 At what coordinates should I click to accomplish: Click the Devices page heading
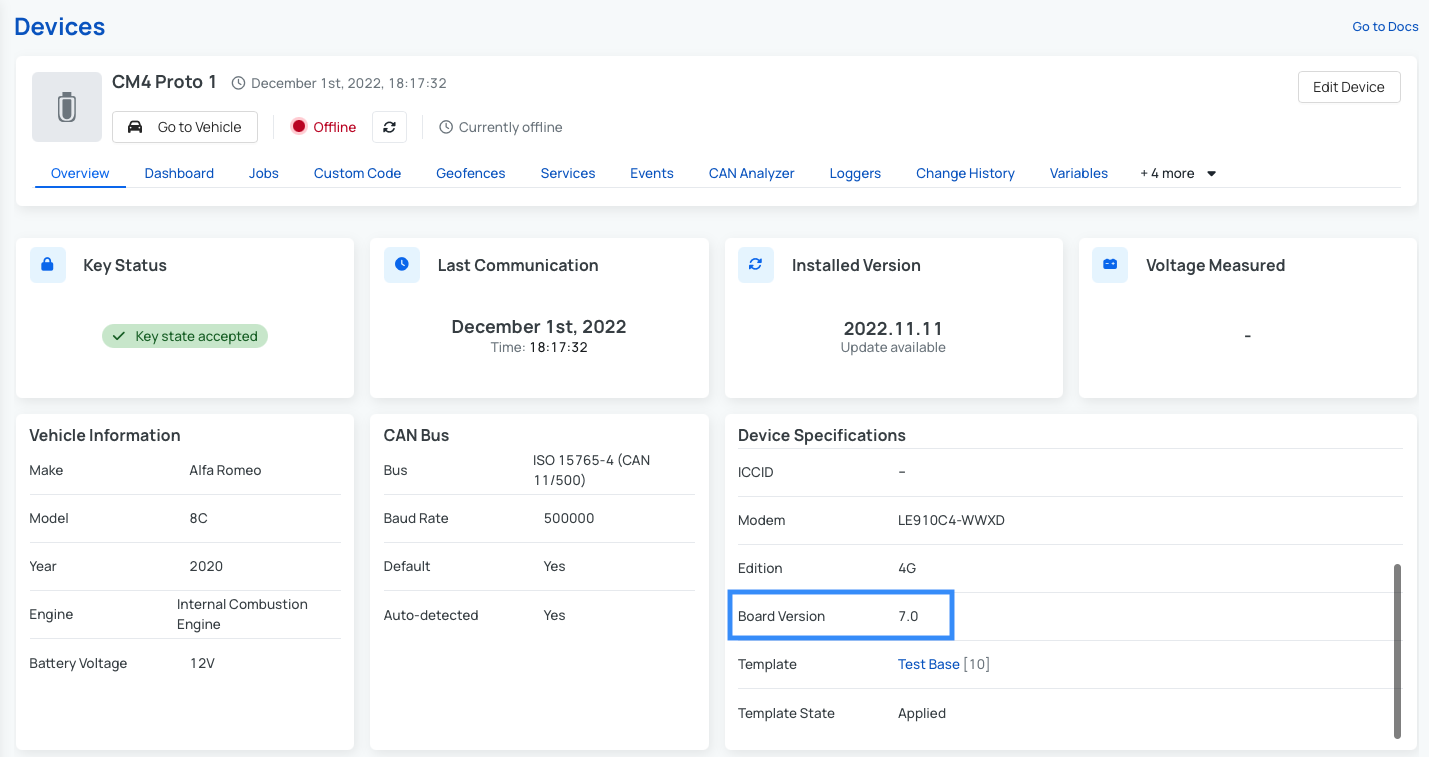60,27
